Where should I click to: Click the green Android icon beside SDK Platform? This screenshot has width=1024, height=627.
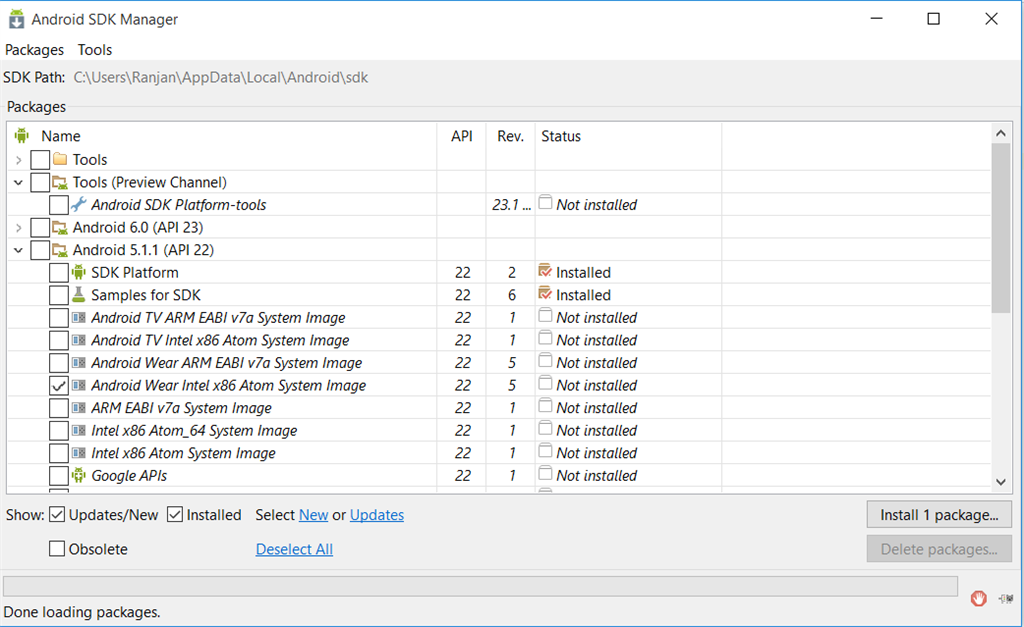tap(79, 272)
